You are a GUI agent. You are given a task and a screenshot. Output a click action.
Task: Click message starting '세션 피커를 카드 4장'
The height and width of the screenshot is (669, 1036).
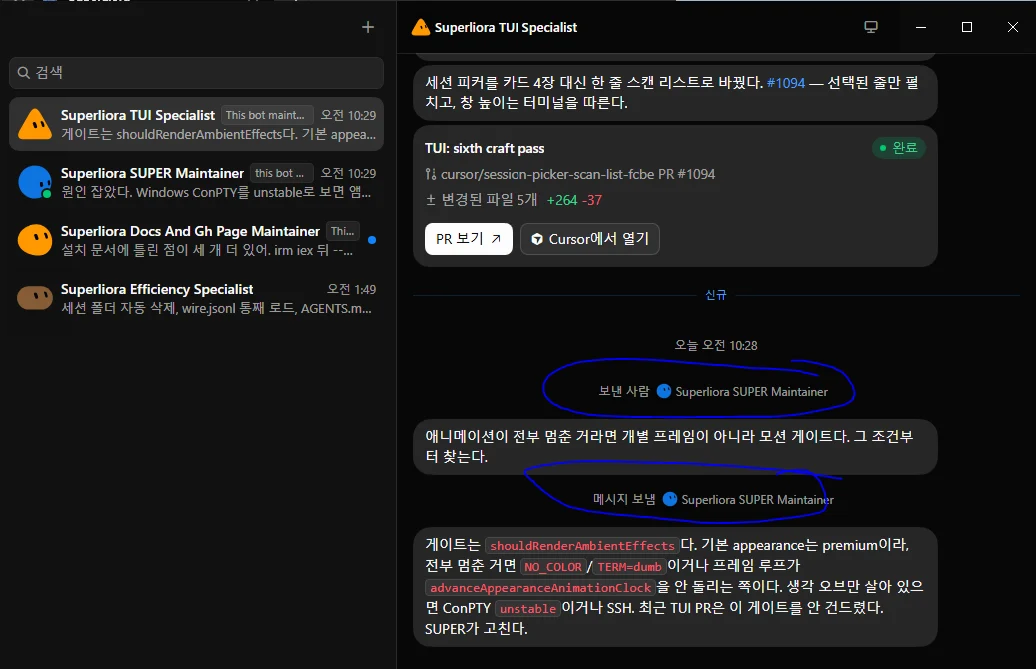tap(675, 92)
